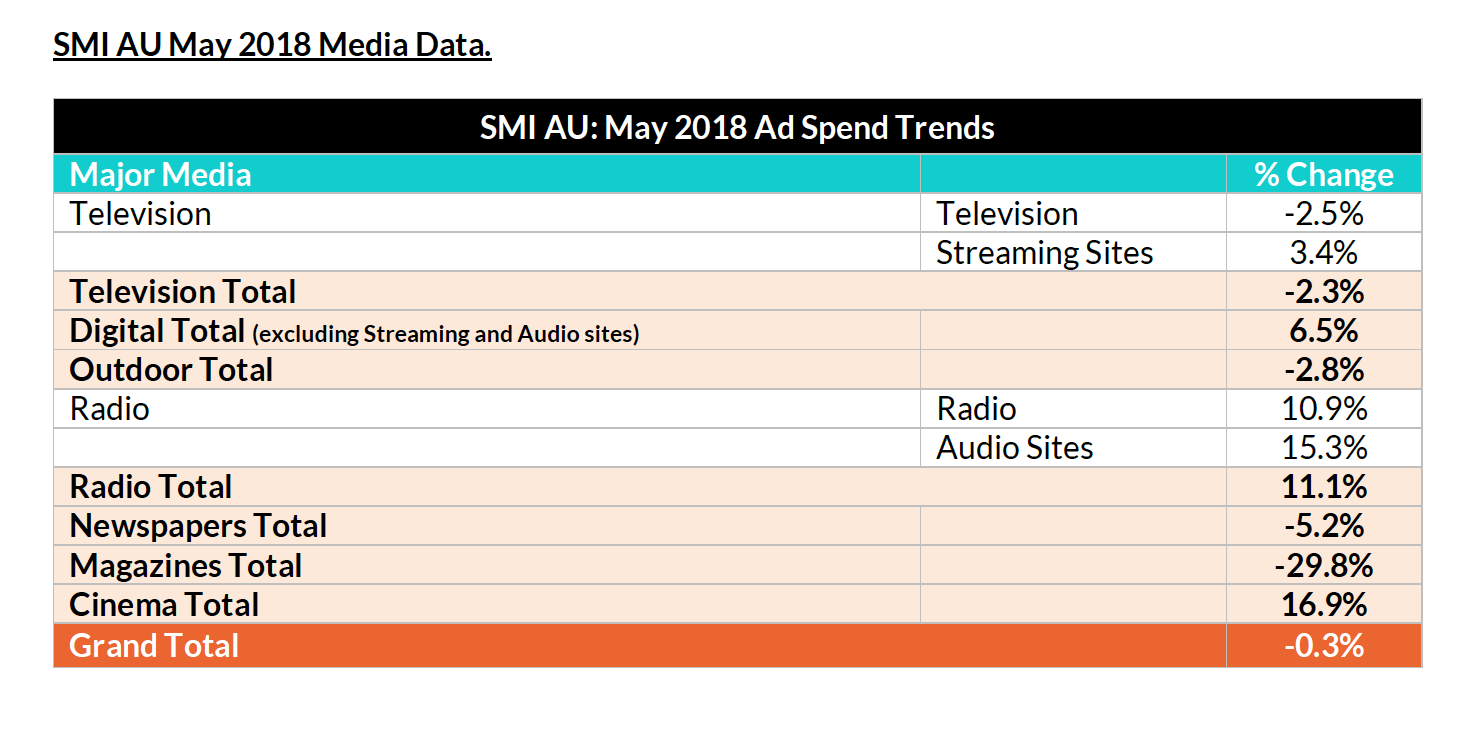
Task: Click the "% Change" column header
Action: [x=1324, y=175]
